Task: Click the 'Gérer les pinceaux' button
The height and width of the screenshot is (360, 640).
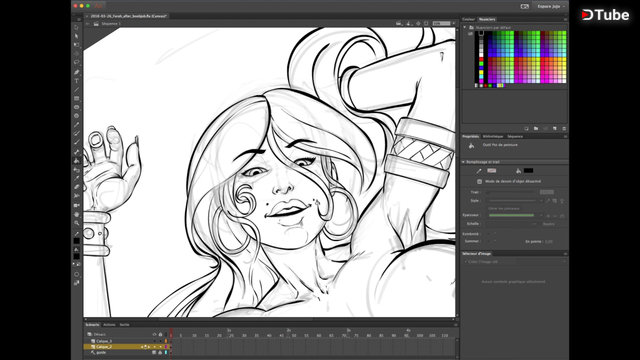Action: tap(504, 208)
